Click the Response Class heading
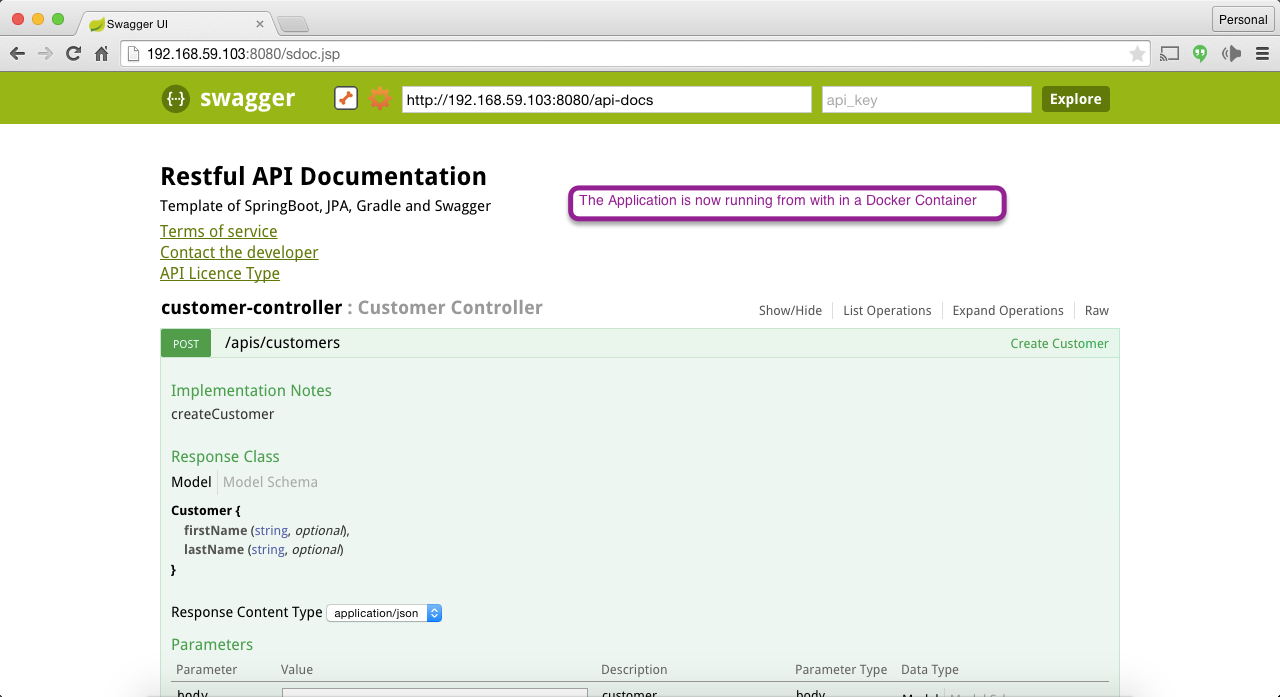 point(225,457)
